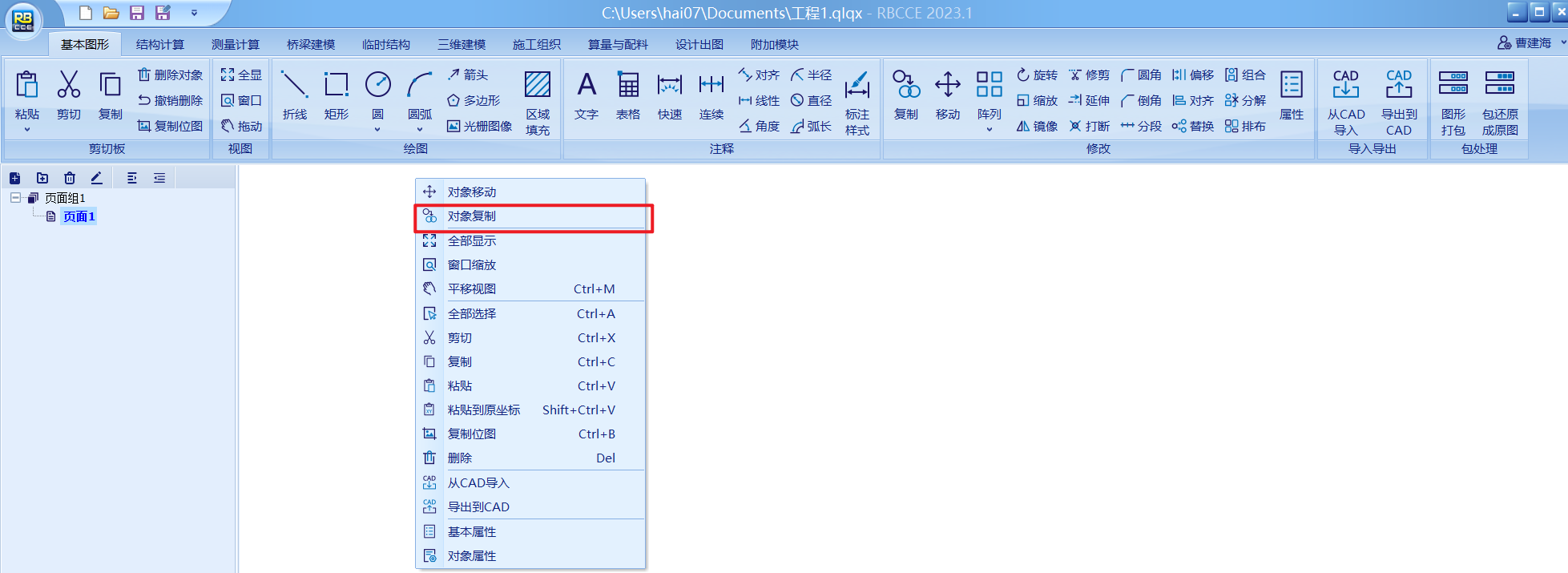Select the 矩形 rectangle tool
Image resolution: width=1568 pixels, height=573 pixels.
tap(336, 95)
